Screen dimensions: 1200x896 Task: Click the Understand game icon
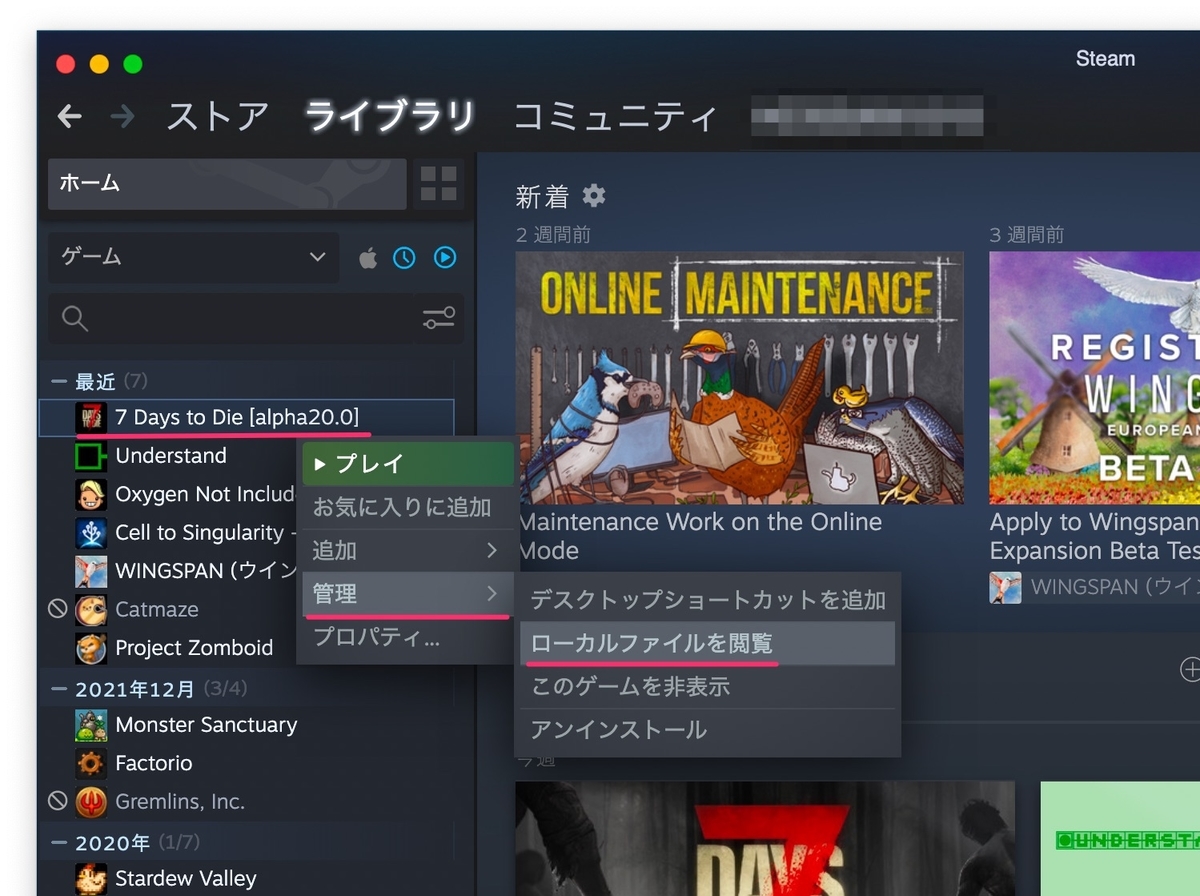point(91,456)
